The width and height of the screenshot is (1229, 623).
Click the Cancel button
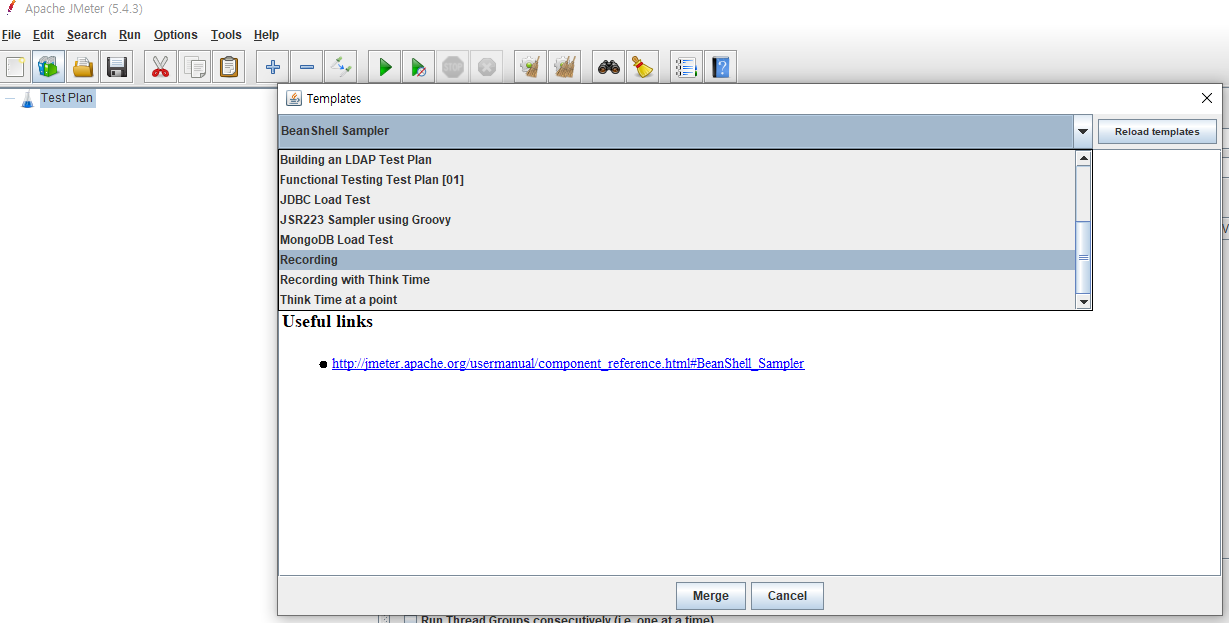[787, 596]
